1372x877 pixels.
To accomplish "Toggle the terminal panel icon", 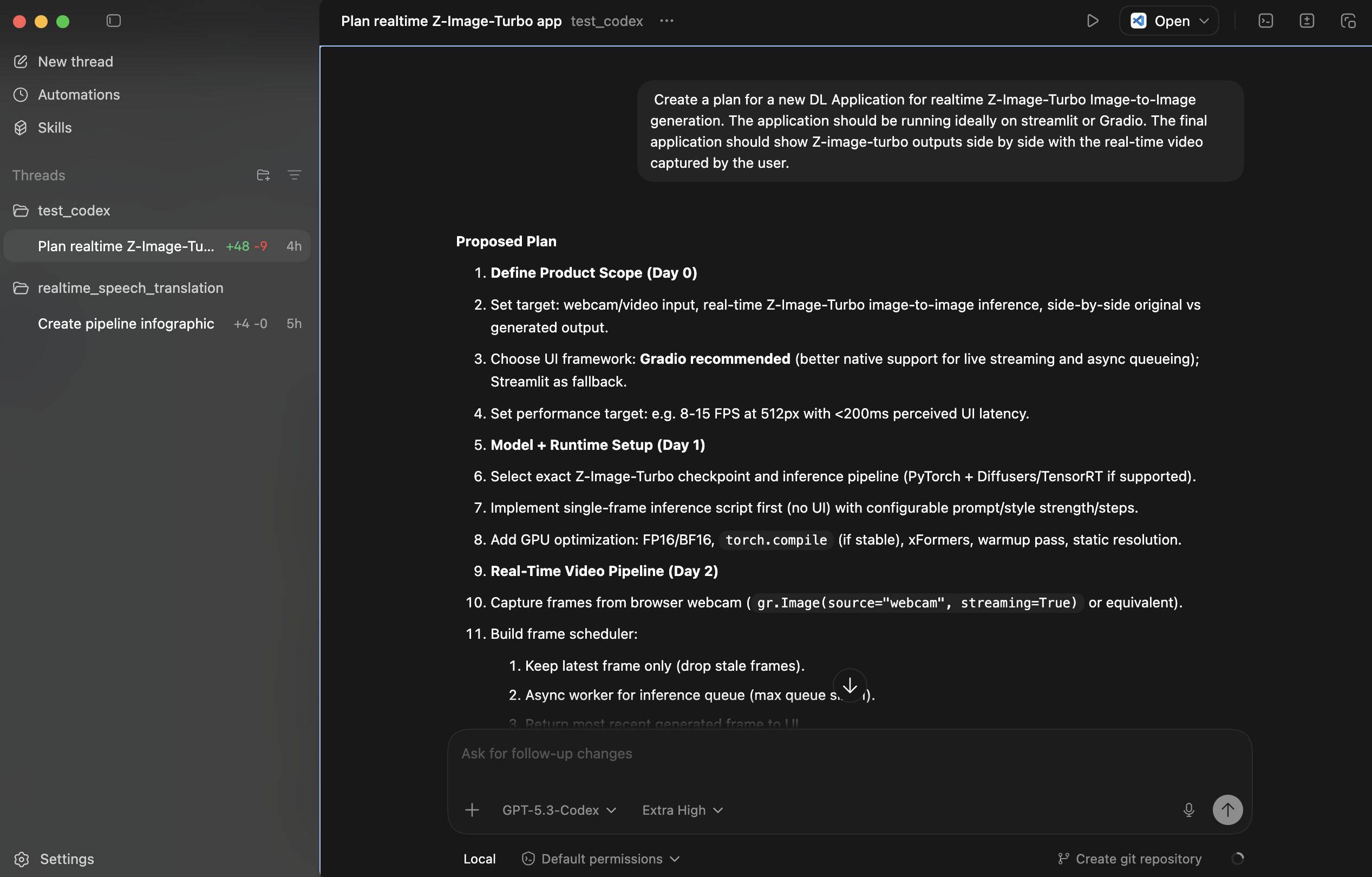I will 1265,21.
